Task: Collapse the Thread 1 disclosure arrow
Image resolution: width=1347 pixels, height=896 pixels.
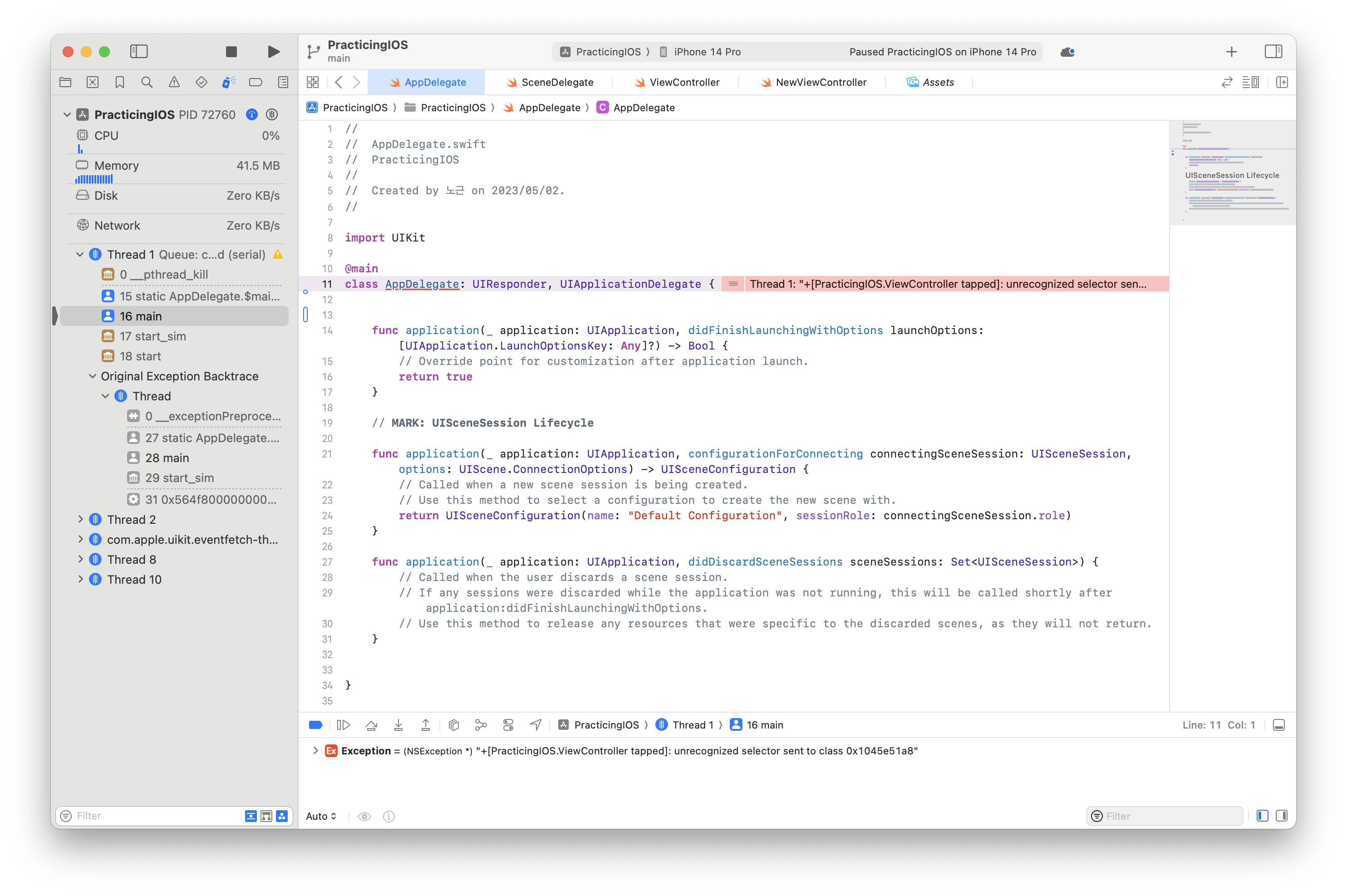Action: pos(80,255)
